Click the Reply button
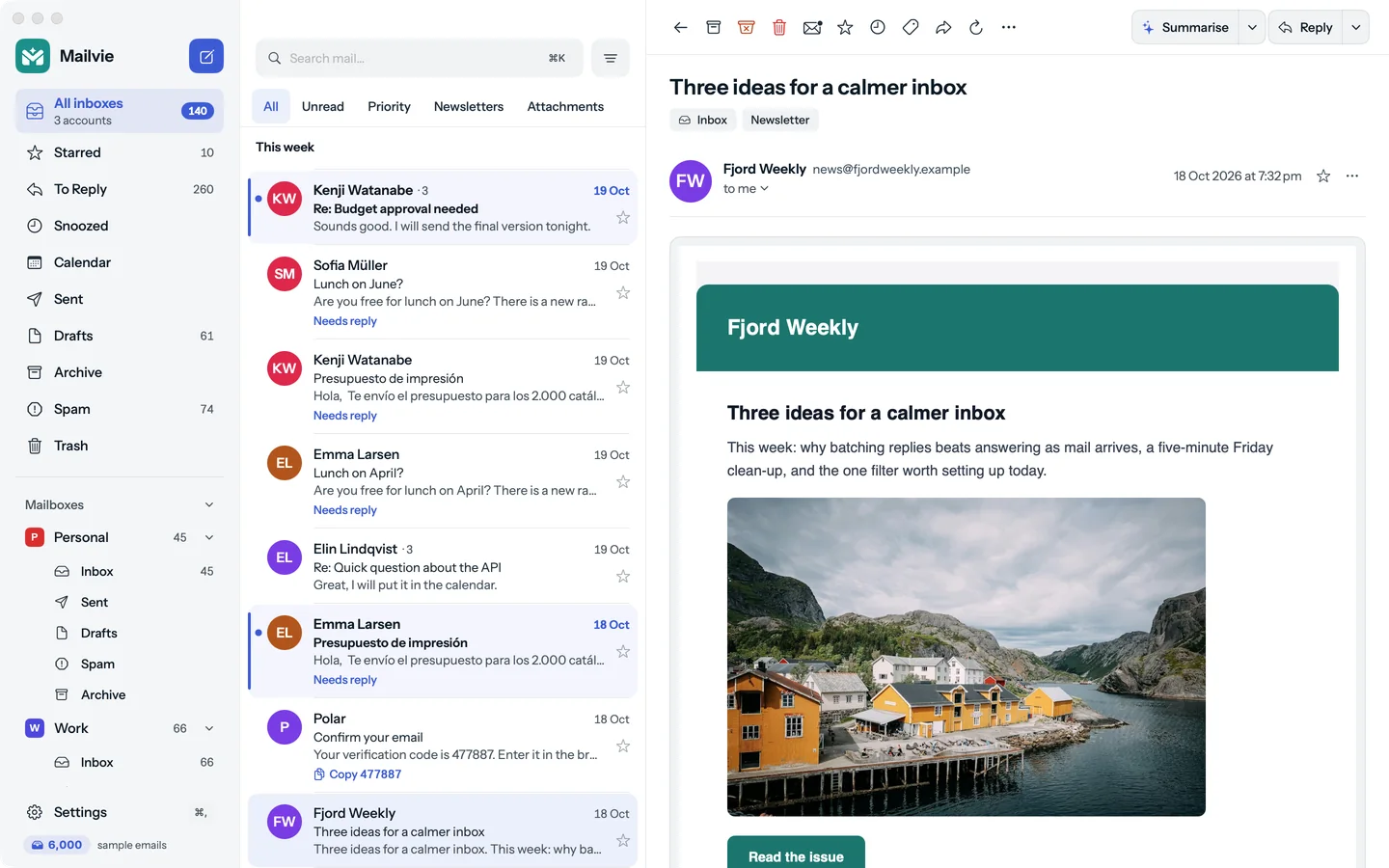Screen dimensions: 1389x868 click(x=1306, y=27)
